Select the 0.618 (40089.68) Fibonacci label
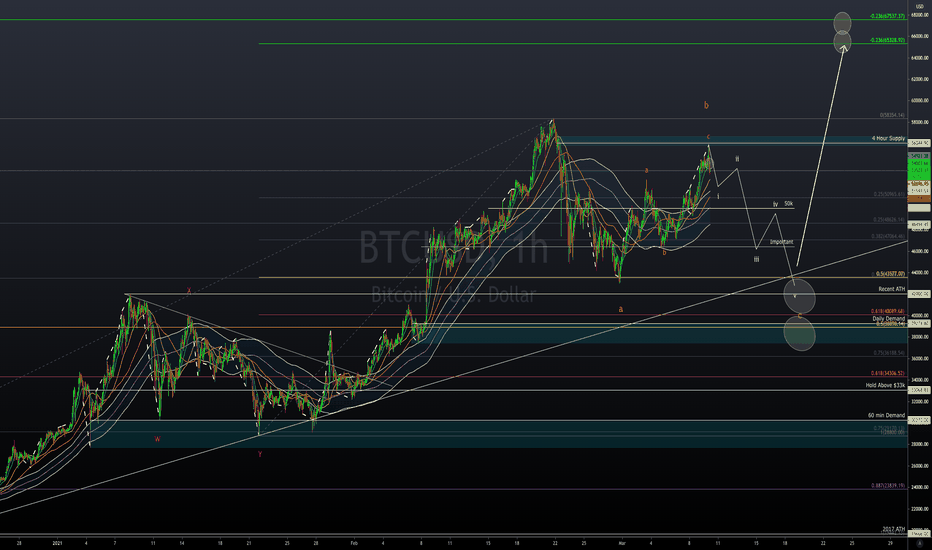Viewport: 932px width, 550px height. coord(888,311)
